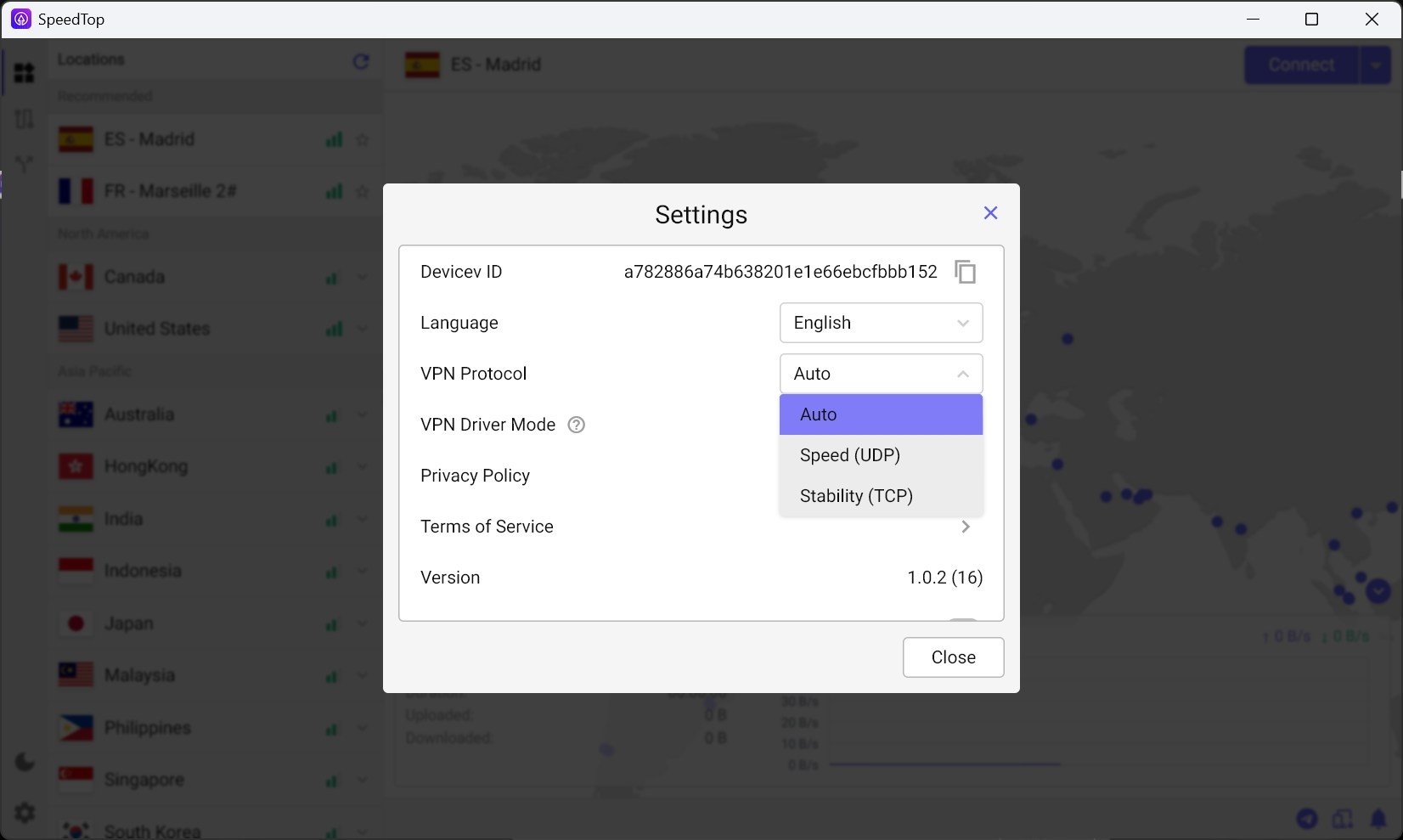
Task: Click the devices icon at bottom right
Action: 1342,819
